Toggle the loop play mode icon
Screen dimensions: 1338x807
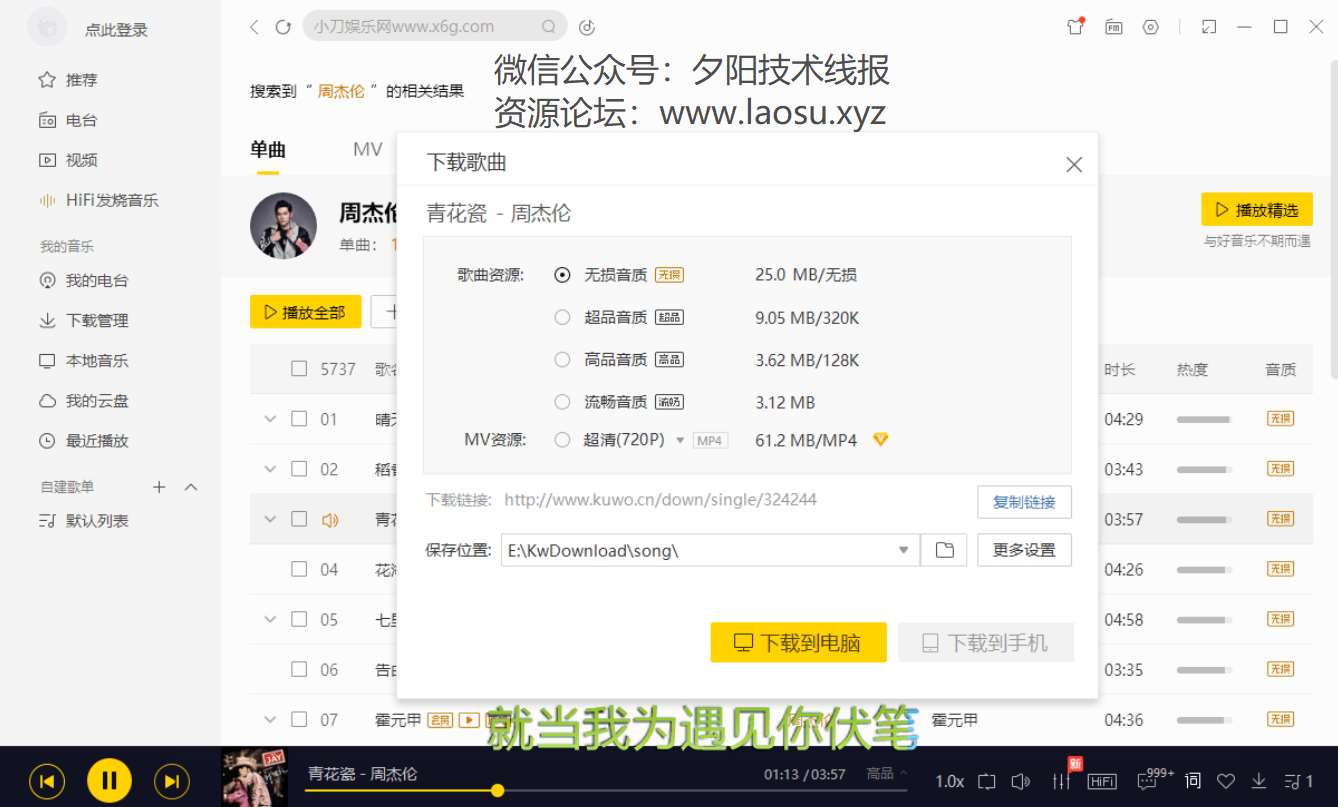987,781
